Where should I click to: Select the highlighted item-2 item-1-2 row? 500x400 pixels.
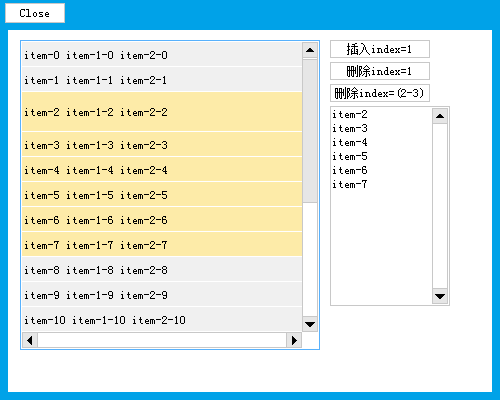(162, 112)
